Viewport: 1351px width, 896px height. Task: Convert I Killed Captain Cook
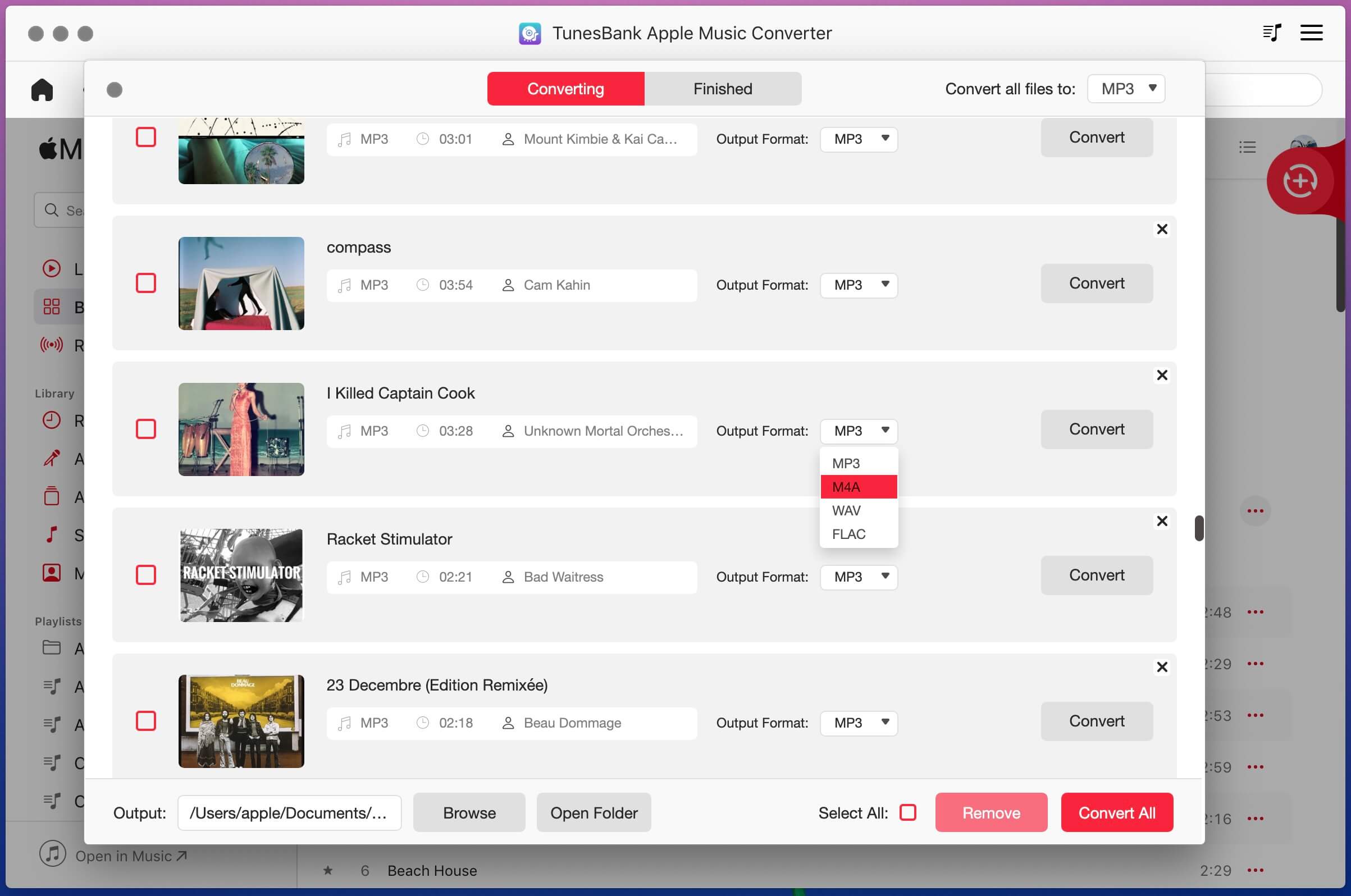1097,429
